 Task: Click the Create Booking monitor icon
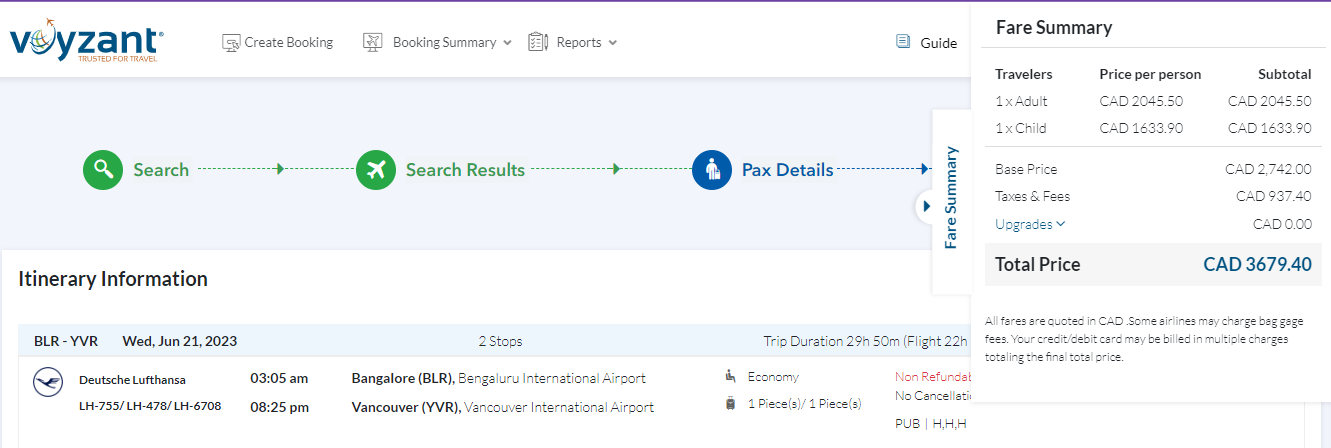(x=231, y=43)
